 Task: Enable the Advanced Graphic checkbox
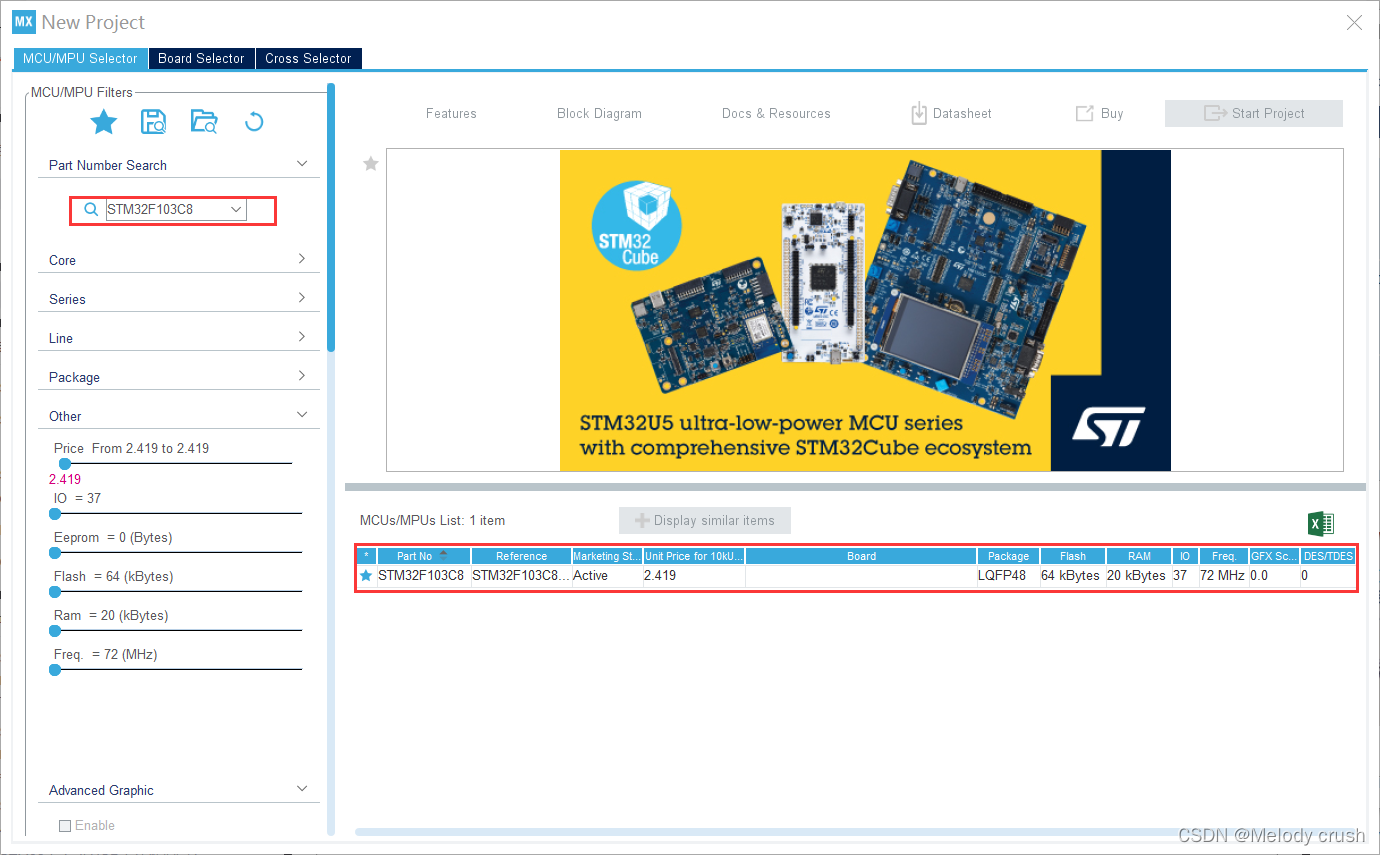(x=65, y=825)
